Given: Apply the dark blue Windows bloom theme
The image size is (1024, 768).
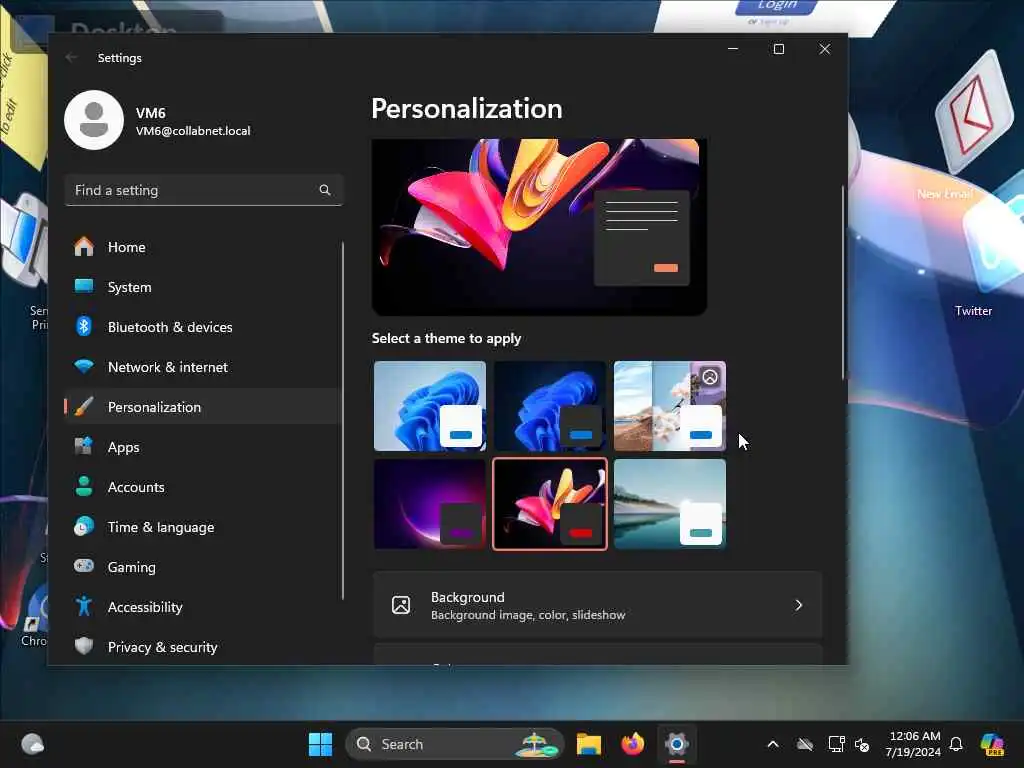Looking at the screenshot, I should coord(550,406).
